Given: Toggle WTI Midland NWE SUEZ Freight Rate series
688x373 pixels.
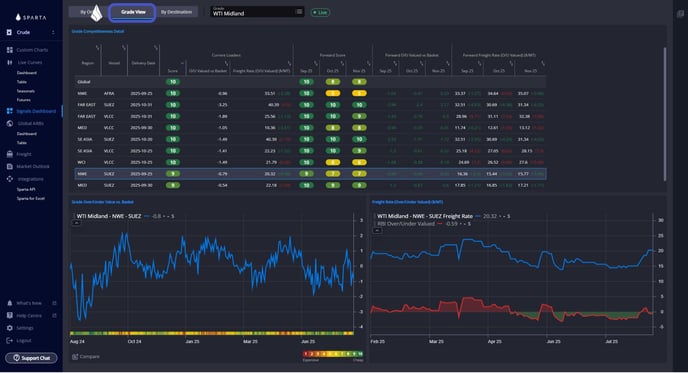Looking at the screenshot, I should [x=425, y=216].
